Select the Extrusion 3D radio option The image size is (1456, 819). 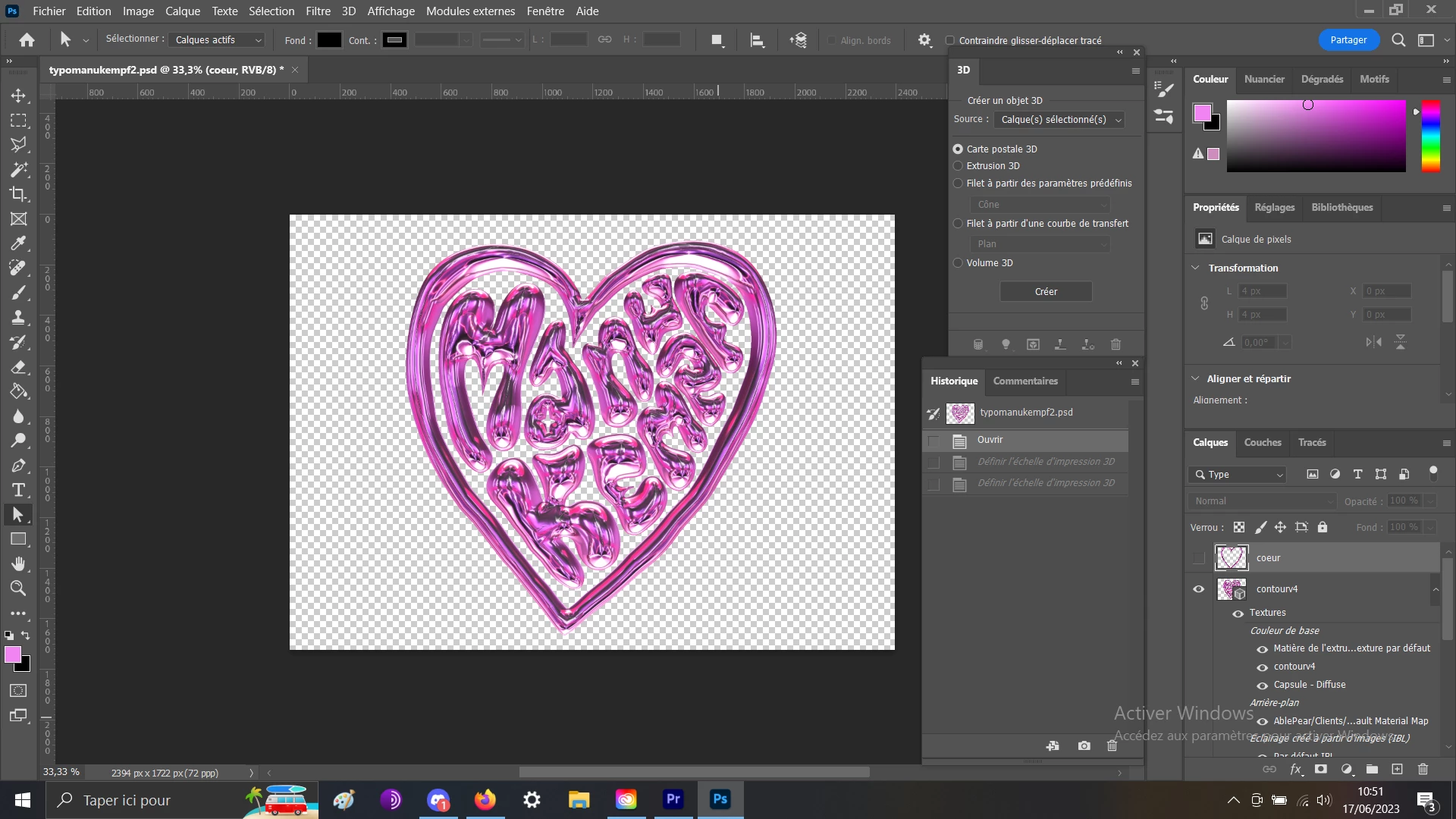(958, 166)
